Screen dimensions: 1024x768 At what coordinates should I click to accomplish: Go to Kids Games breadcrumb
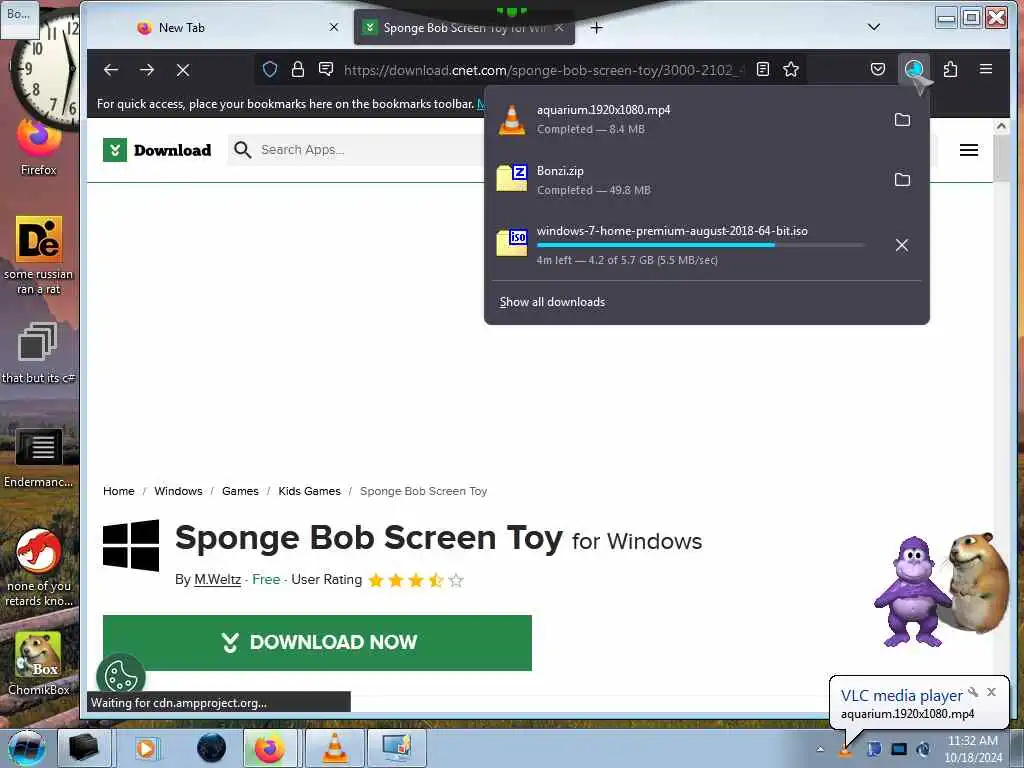[x=310, y=491]
